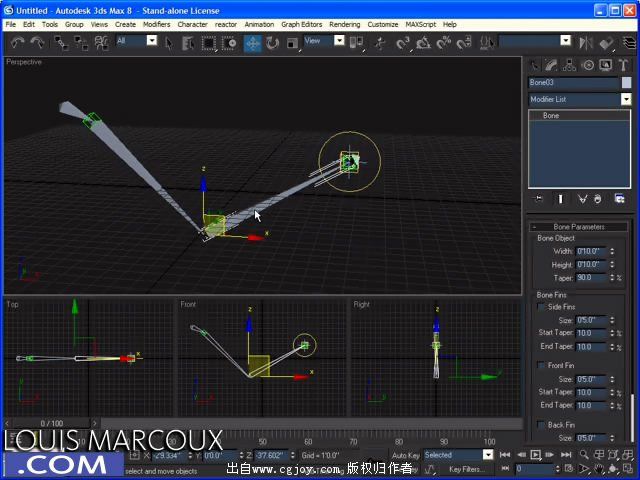Step to the Previous Frame button
This screenshot has width=640, height=480.
(521, 454)
